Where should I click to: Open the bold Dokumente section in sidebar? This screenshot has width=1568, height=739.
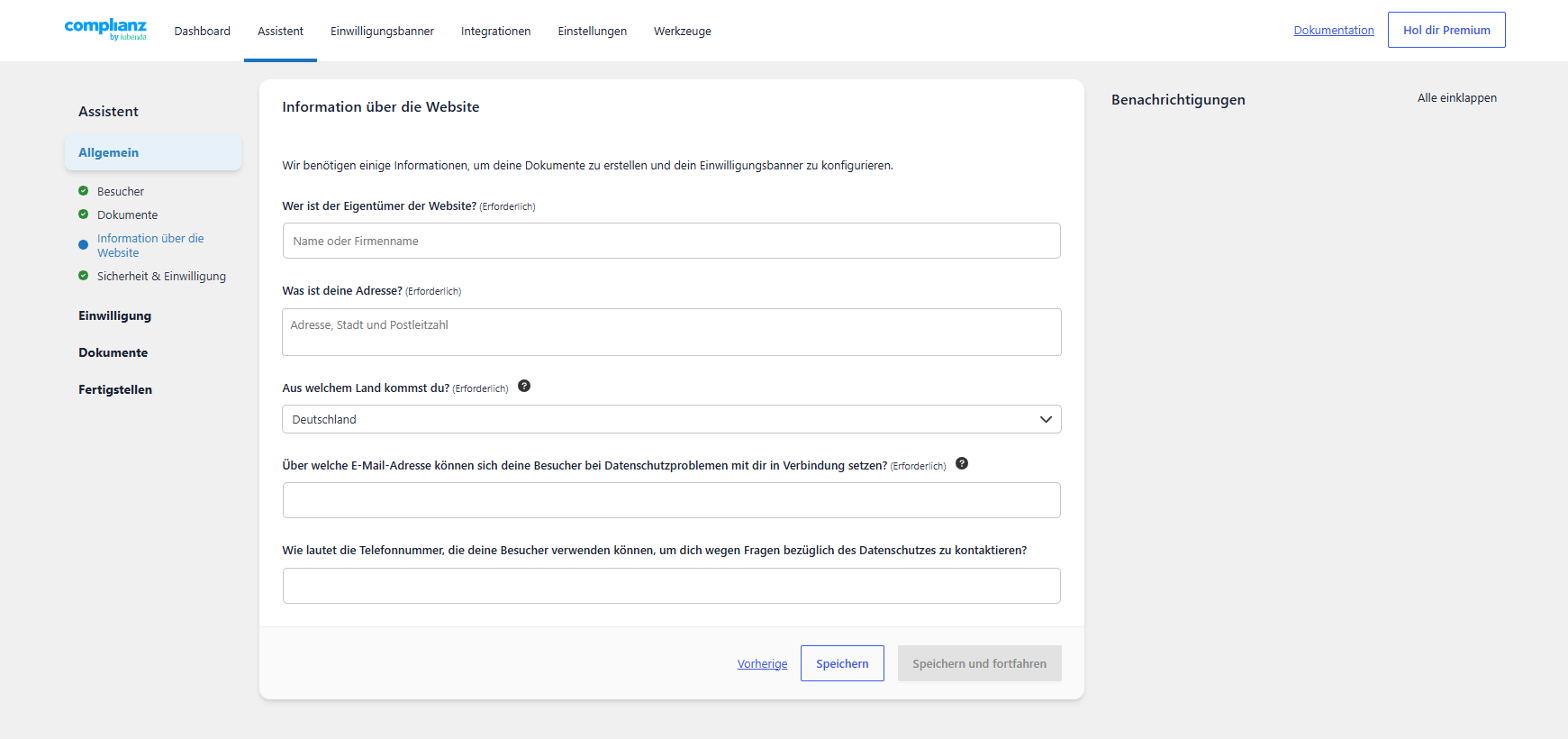click(x=113, y=352)
